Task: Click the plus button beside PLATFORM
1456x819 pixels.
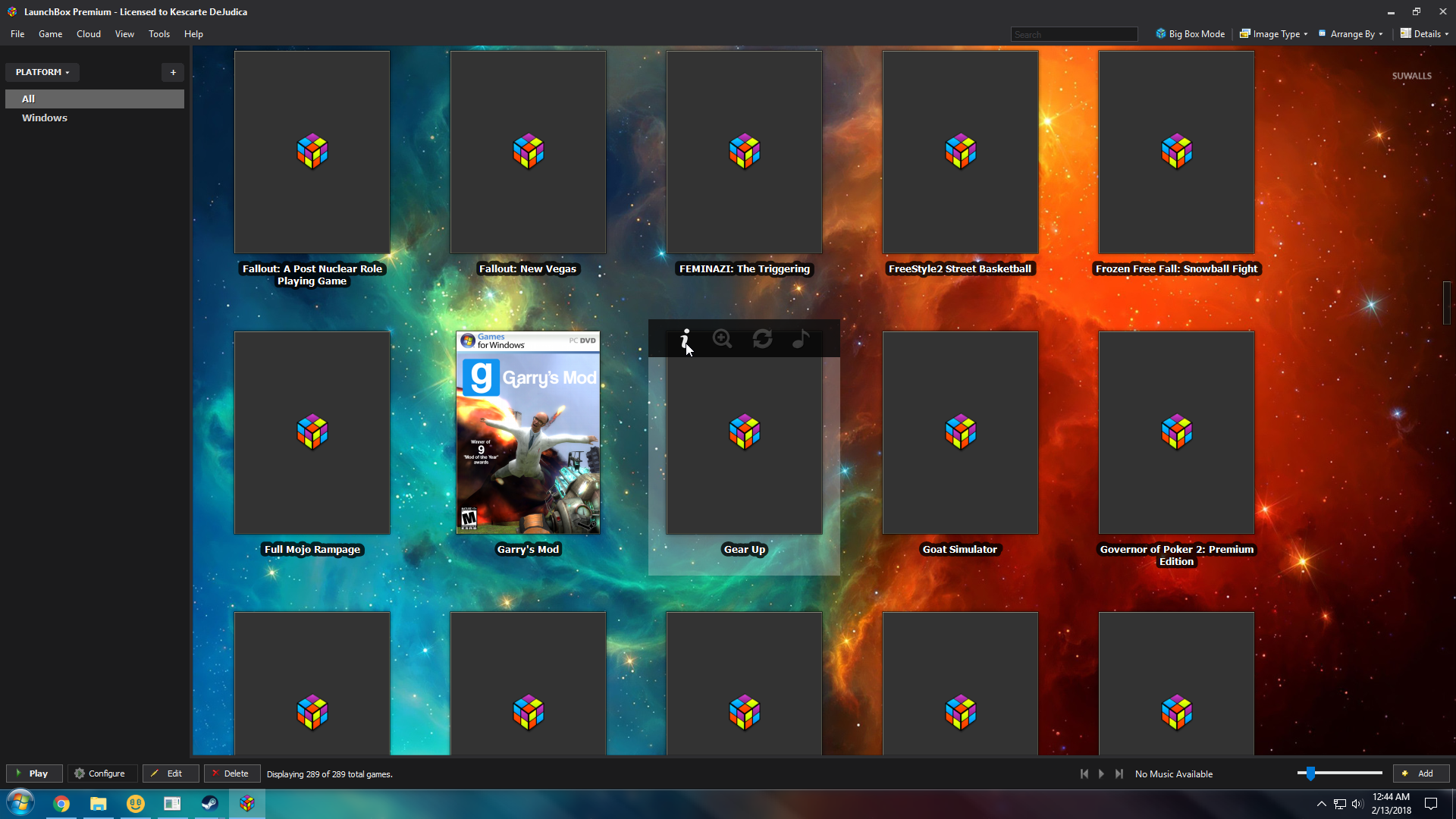Action: click(x=173, y=72)
